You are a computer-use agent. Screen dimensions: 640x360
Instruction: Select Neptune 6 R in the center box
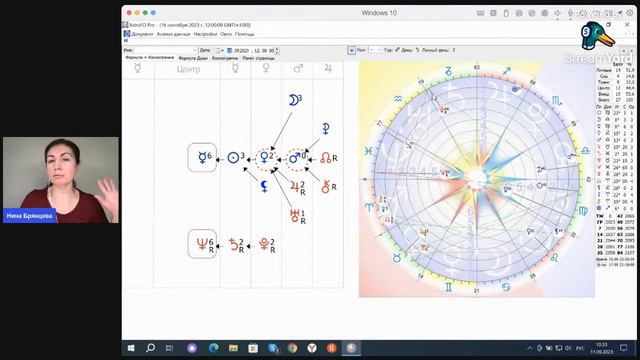pos(203,244)
